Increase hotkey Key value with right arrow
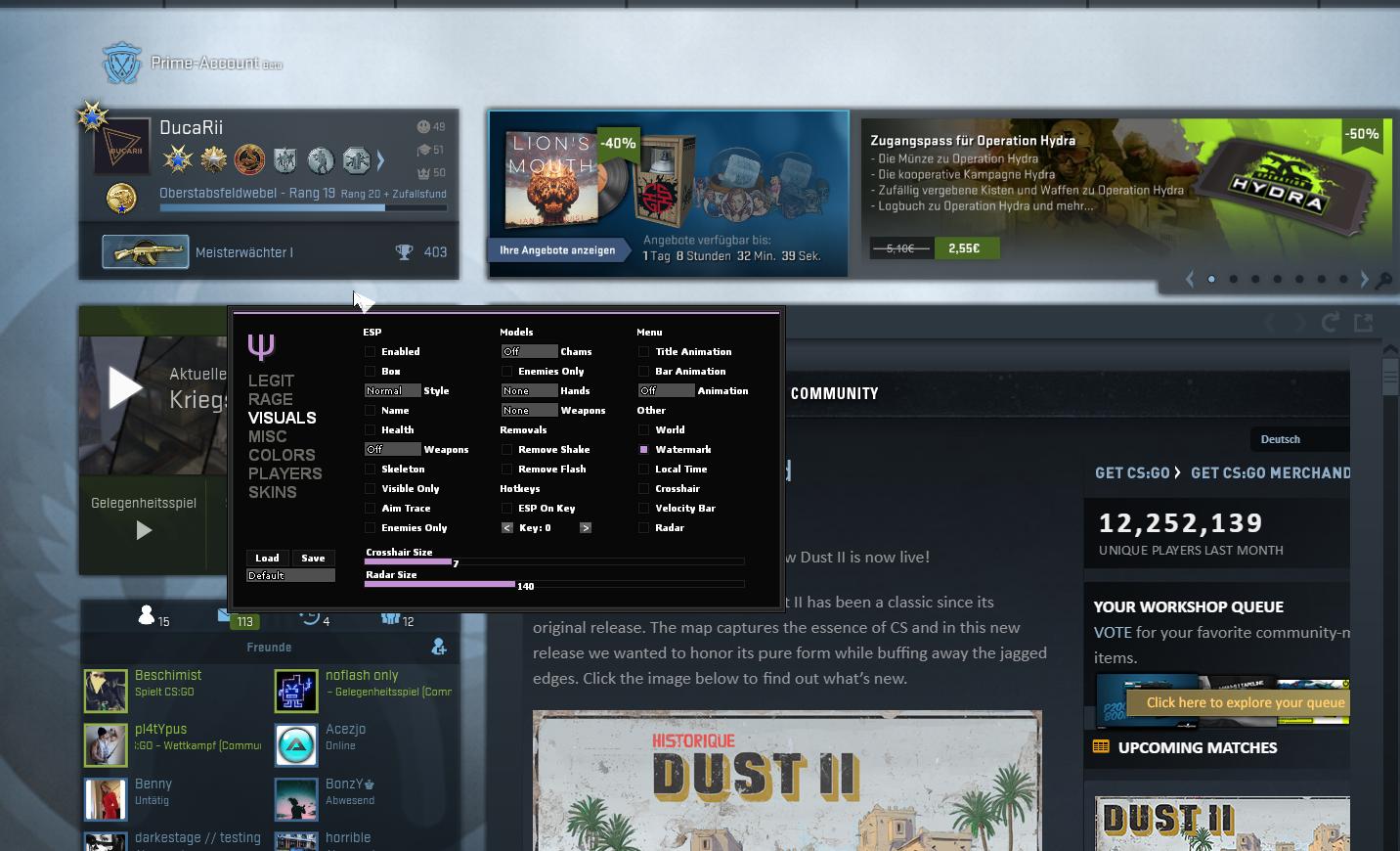This screenshot has width=1400, height=851. coord(586,527)
